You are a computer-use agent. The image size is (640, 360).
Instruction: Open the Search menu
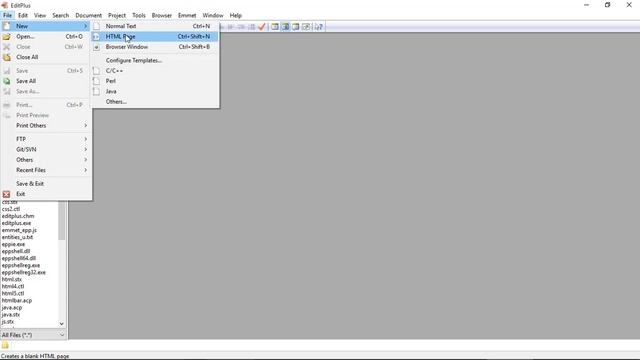coord(60,16)
